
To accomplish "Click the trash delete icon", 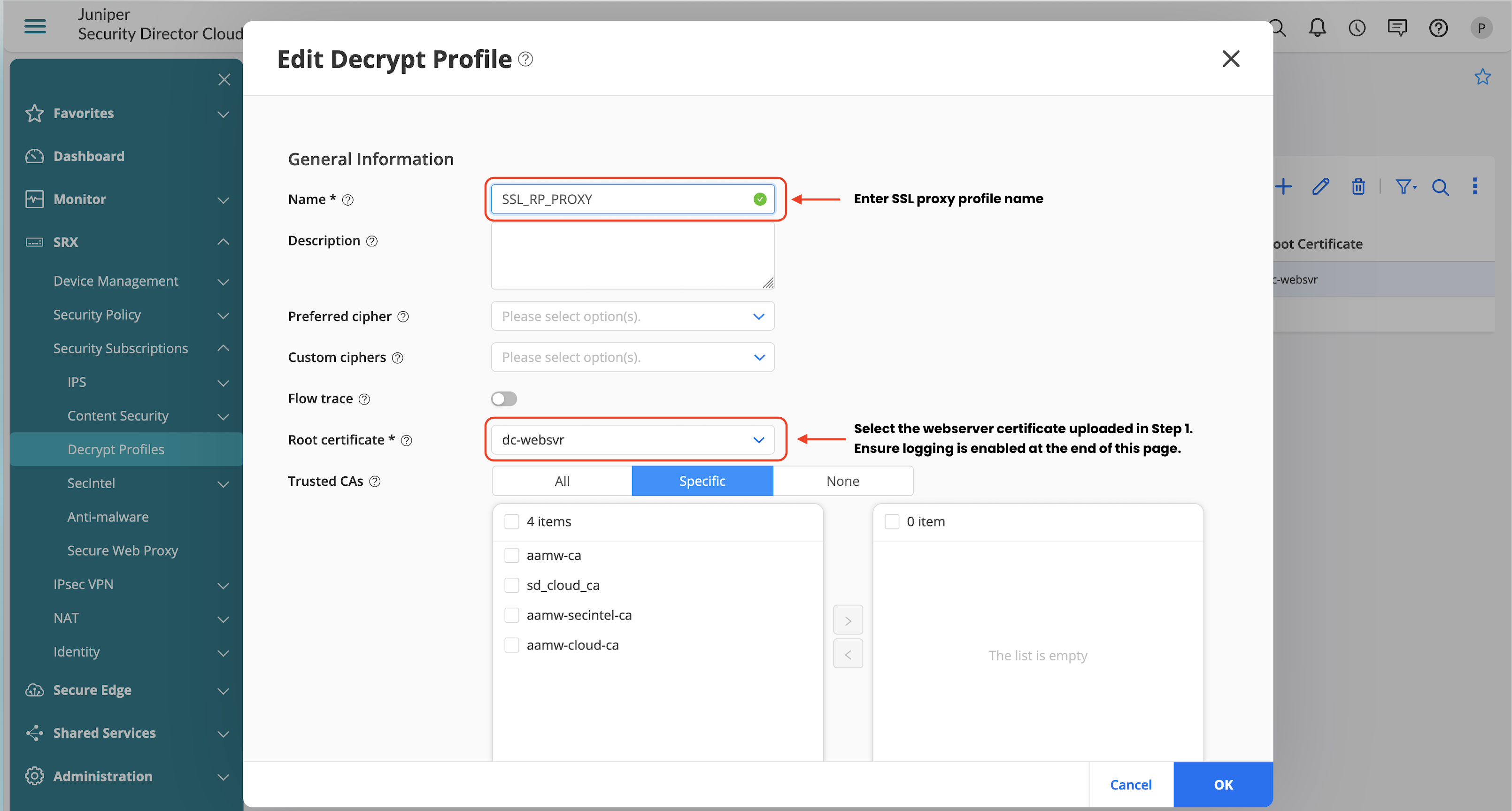I will coord(1358,187).
